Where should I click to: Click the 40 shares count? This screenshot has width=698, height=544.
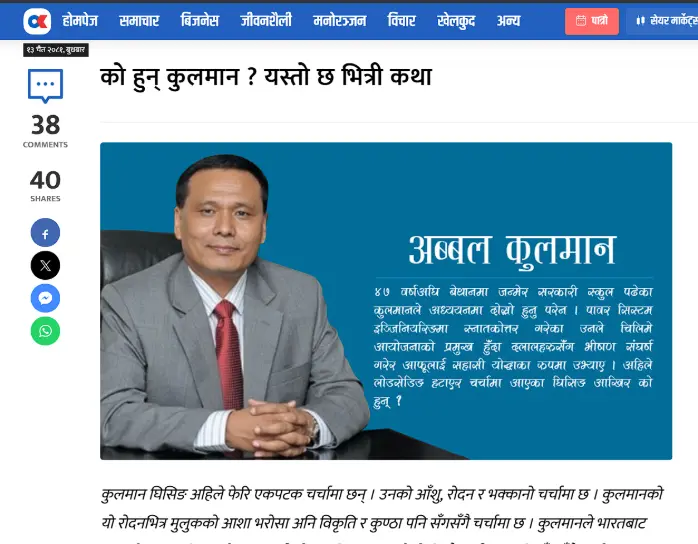tap(45, 185)
